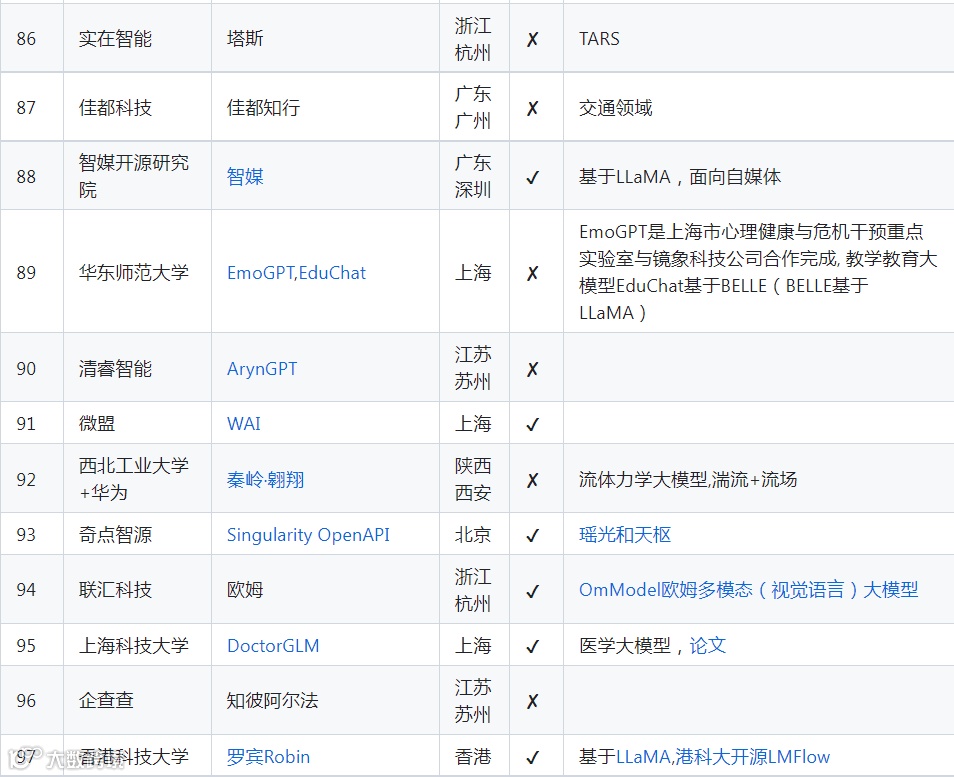Select the 广东广州 location cell
This screenshot has width=954, height=777.
[475, 107]
